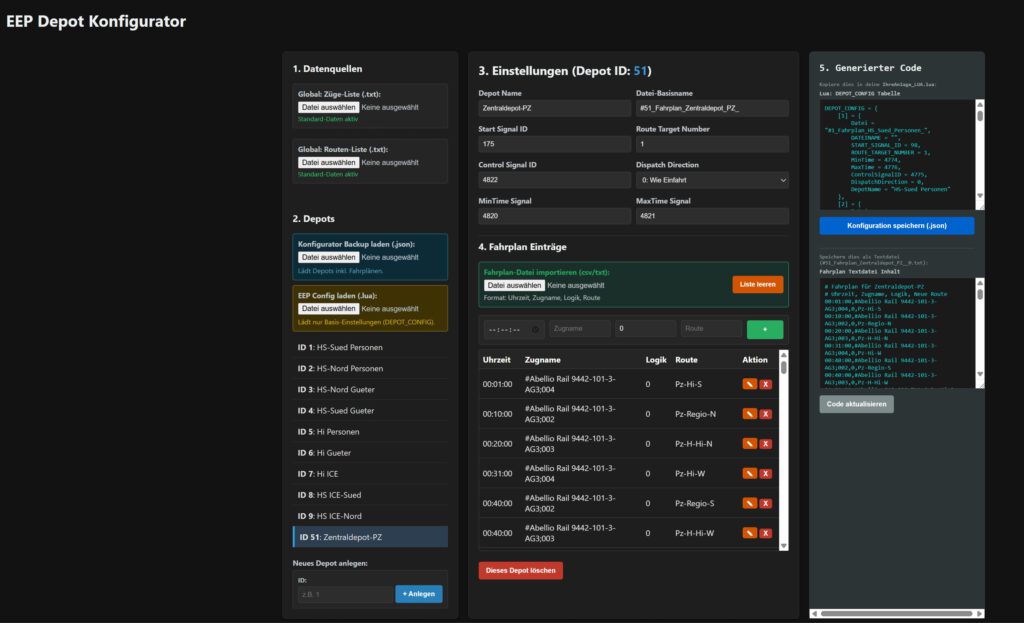Screen dimensions: 1024x623
Task: Delete the Pz-H-Hi-W timetable entry
Action: pyautogui.click(x=765, y=534)
